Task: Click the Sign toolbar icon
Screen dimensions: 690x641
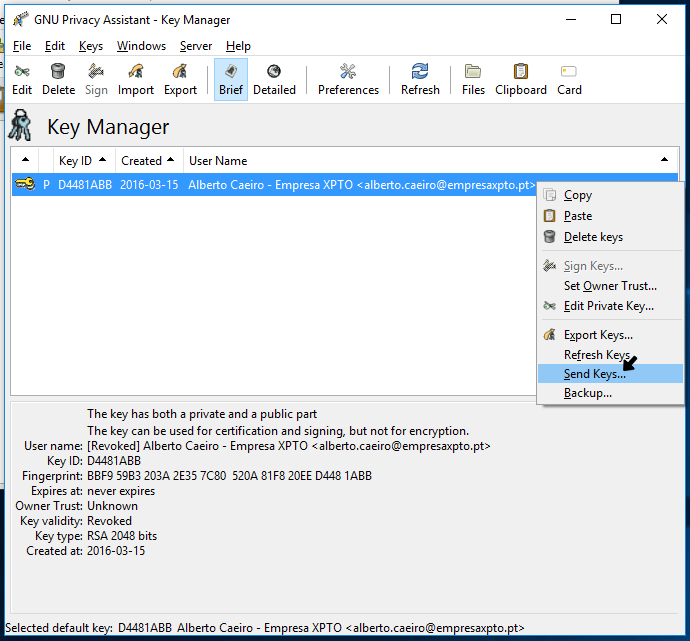Action: [x=96, y=80]
